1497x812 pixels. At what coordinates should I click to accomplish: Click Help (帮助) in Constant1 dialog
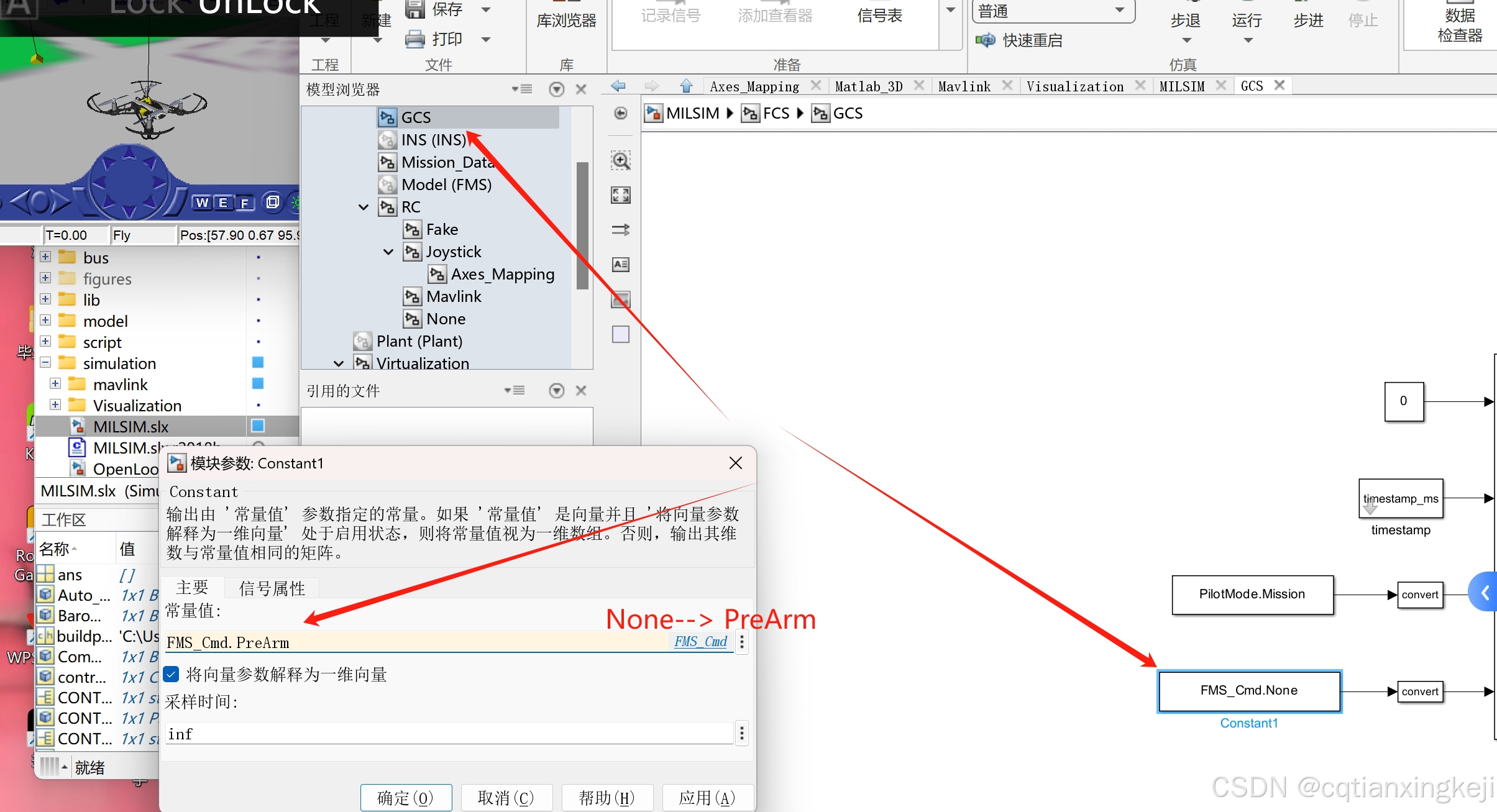pos(607,798)
